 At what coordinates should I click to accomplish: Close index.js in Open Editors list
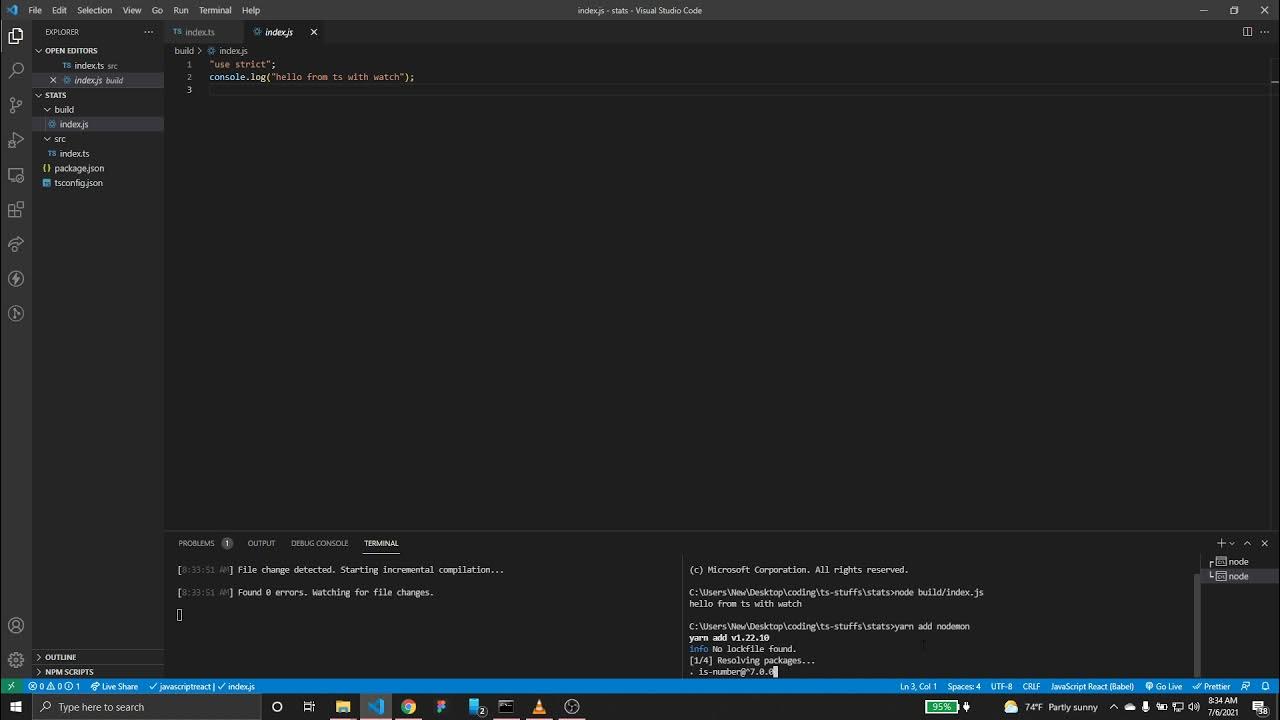(x=53, y=80)
